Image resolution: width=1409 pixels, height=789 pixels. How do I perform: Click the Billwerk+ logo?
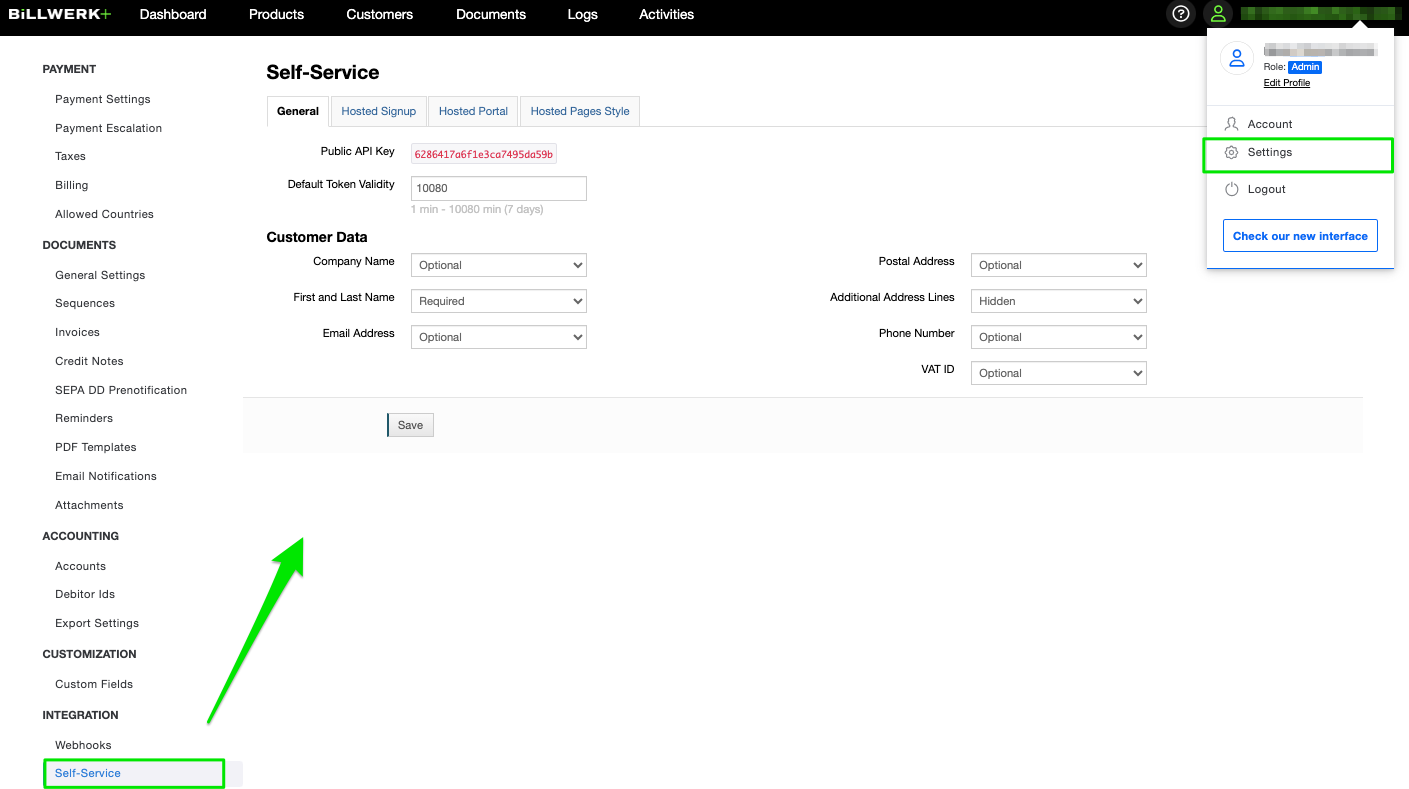(60, 14)
